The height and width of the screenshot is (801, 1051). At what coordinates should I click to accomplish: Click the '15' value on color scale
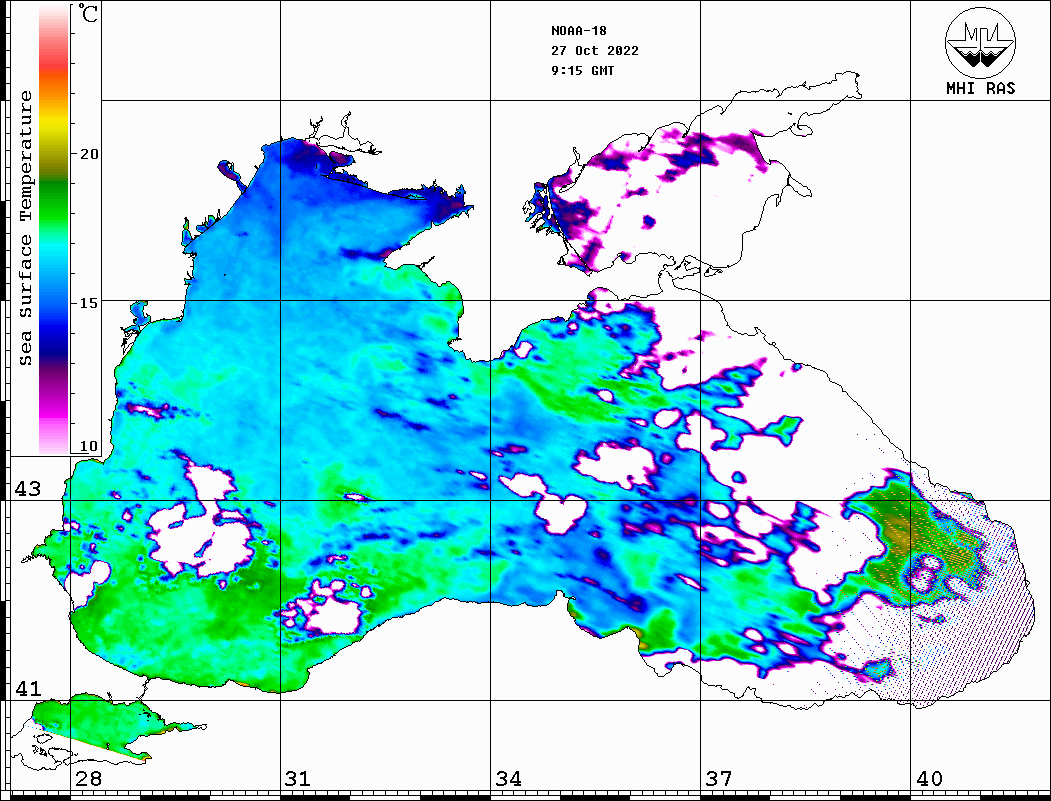[x=88, y=303]
